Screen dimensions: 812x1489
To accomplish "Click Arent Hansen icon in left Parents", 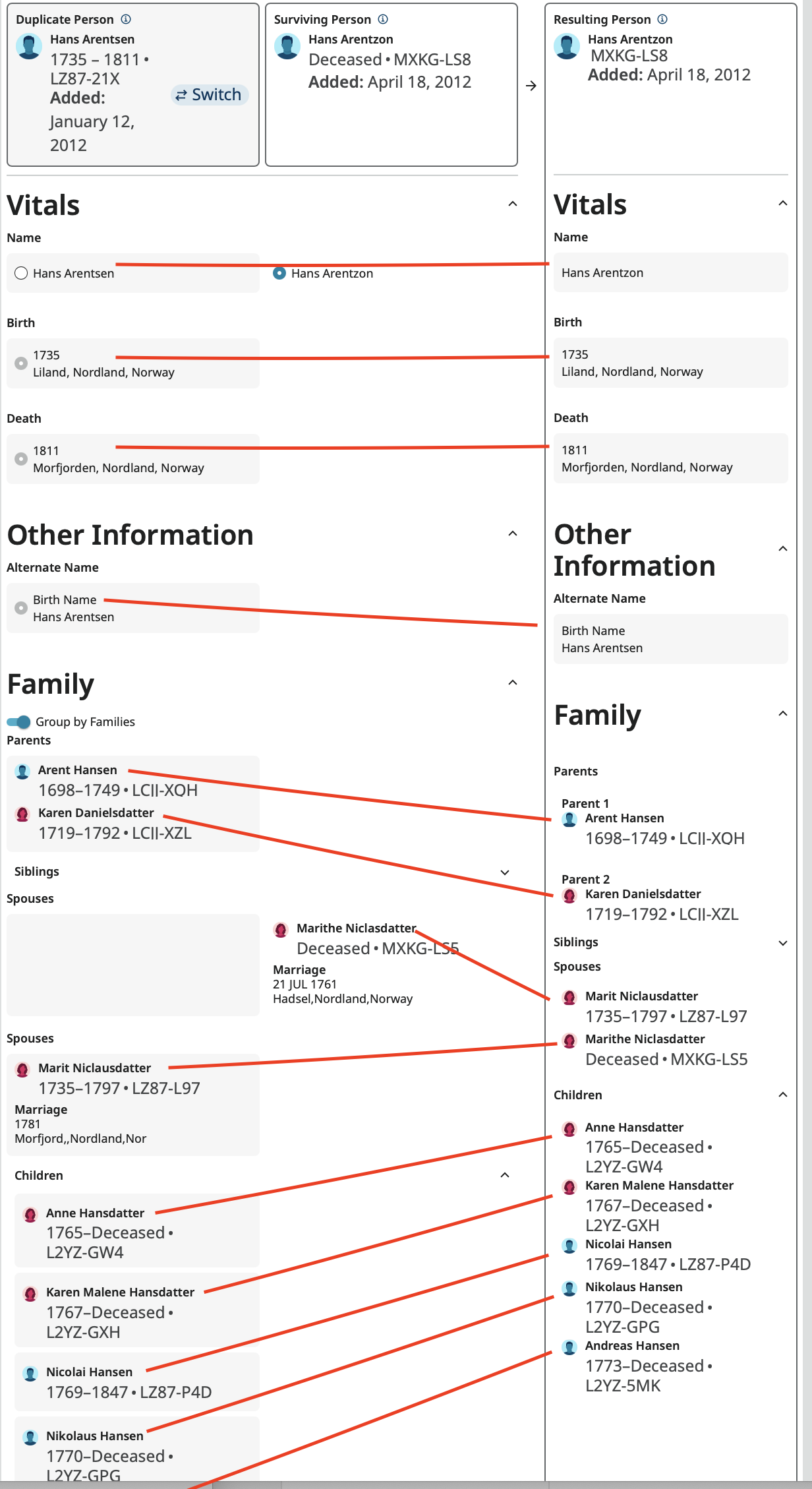I will pos(22,771).
